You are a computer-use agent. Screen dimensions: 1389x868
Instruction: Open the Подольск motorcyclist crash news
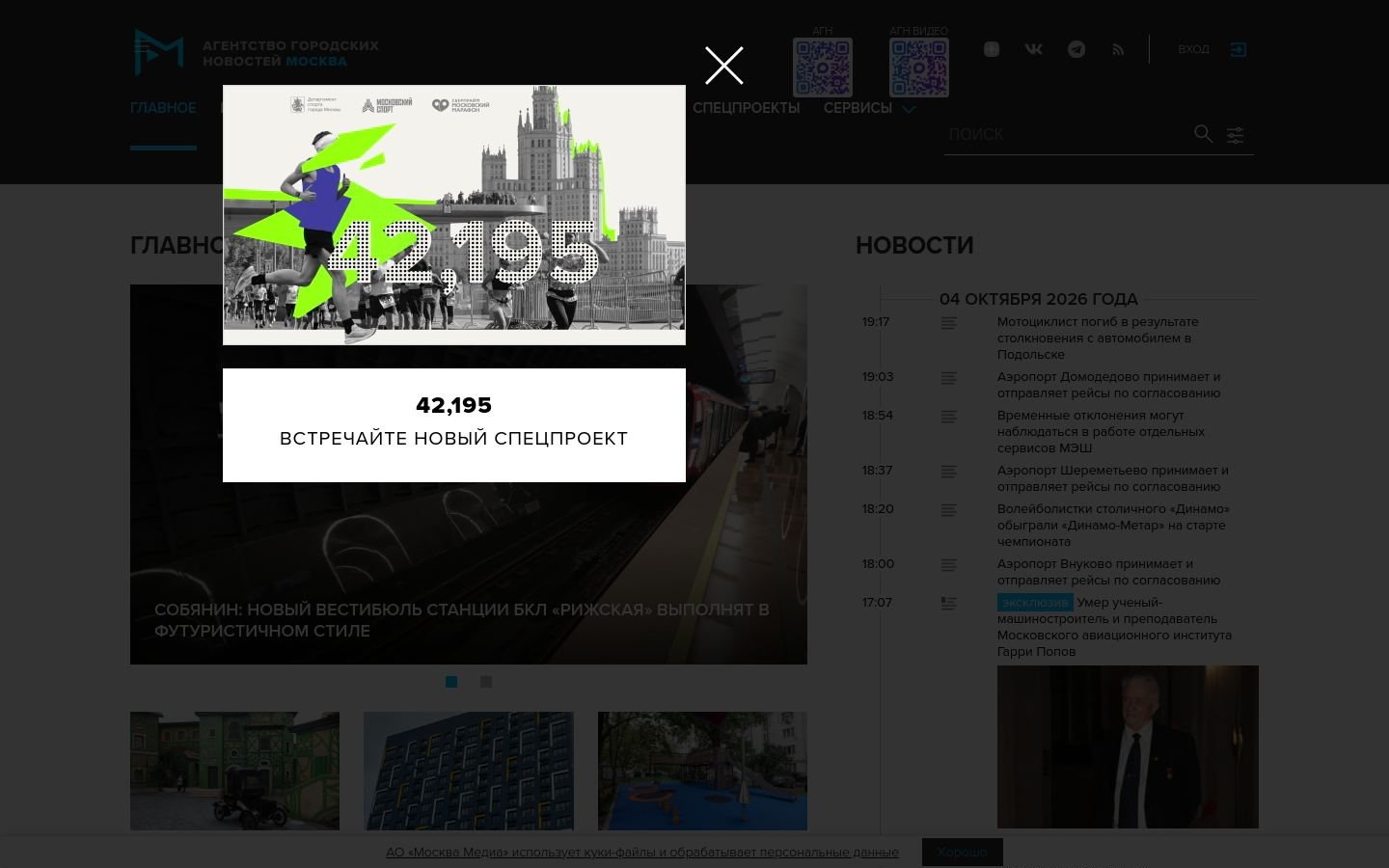click(1098, 338)
